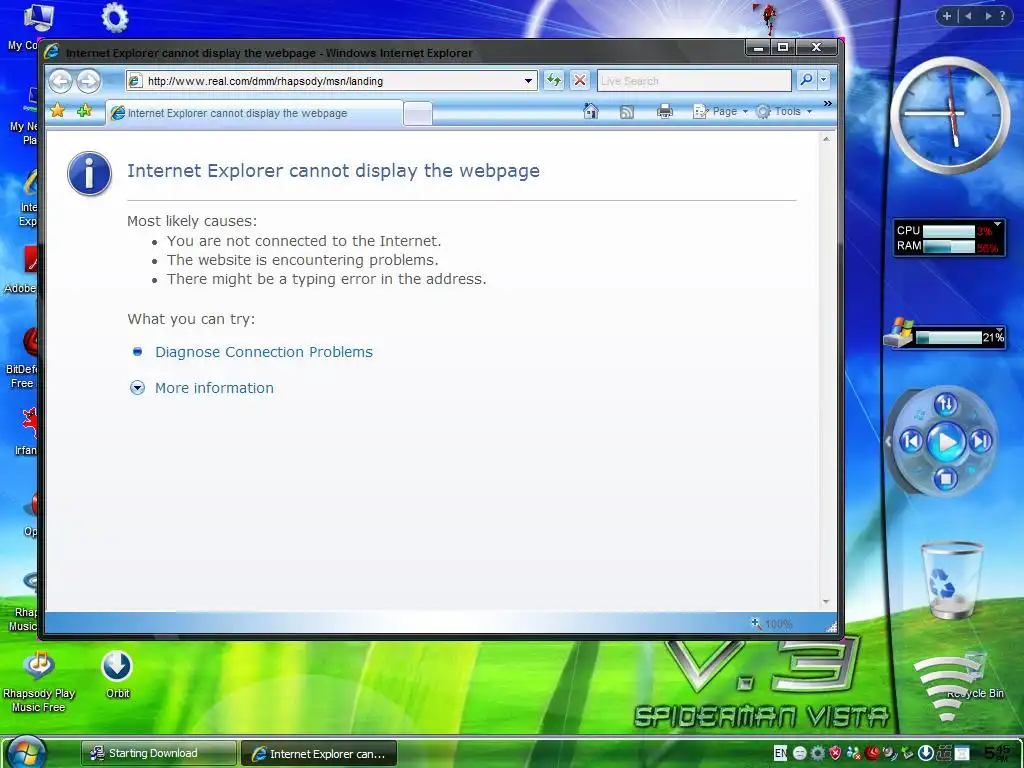Open the drive meter gadget dropdown triangle
Screen dimensions: 1024x768
click(x=999, y=330)
